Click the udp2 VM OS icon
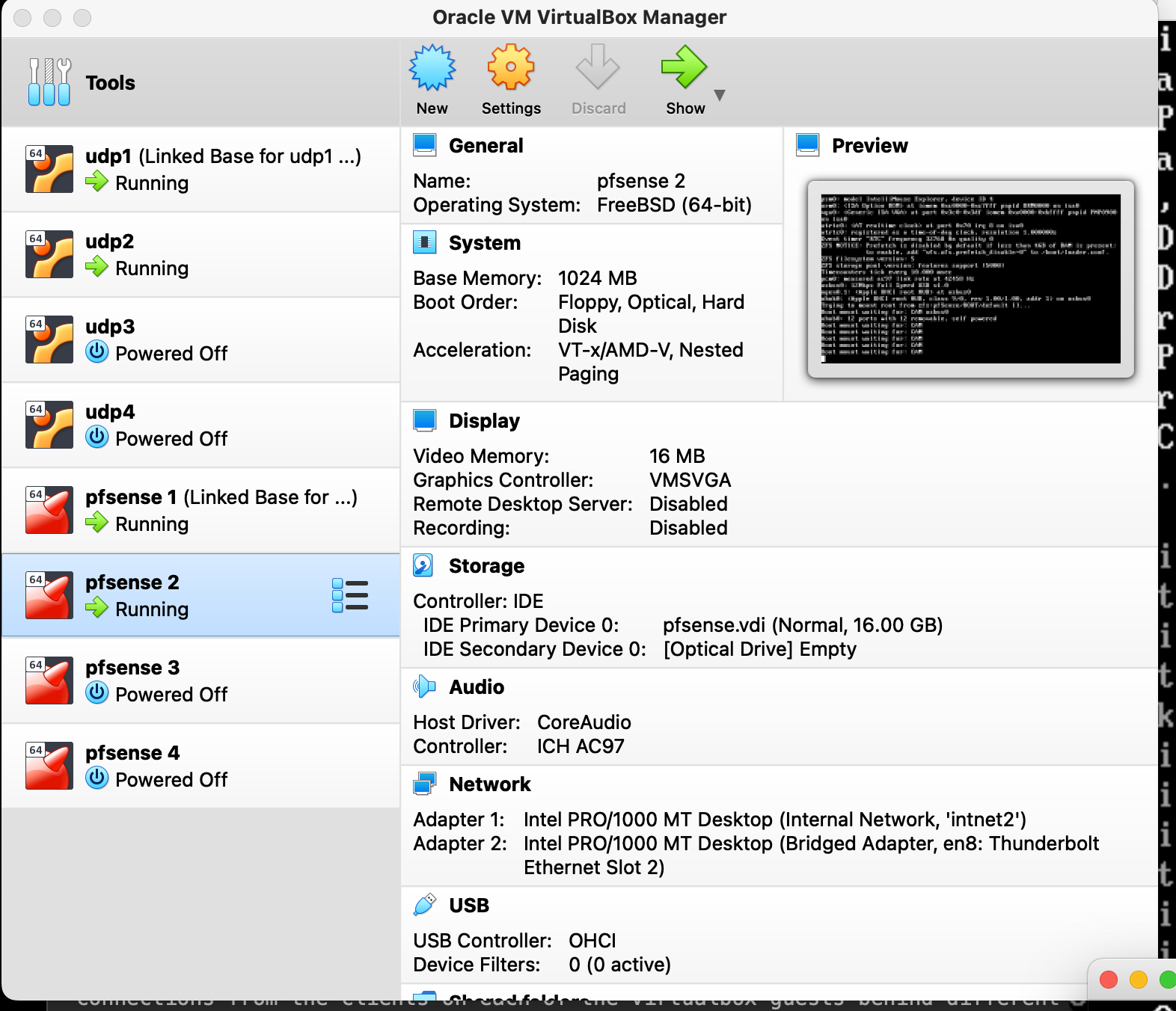Viewport: 1176px width, 1011px height. coord(49,254)
